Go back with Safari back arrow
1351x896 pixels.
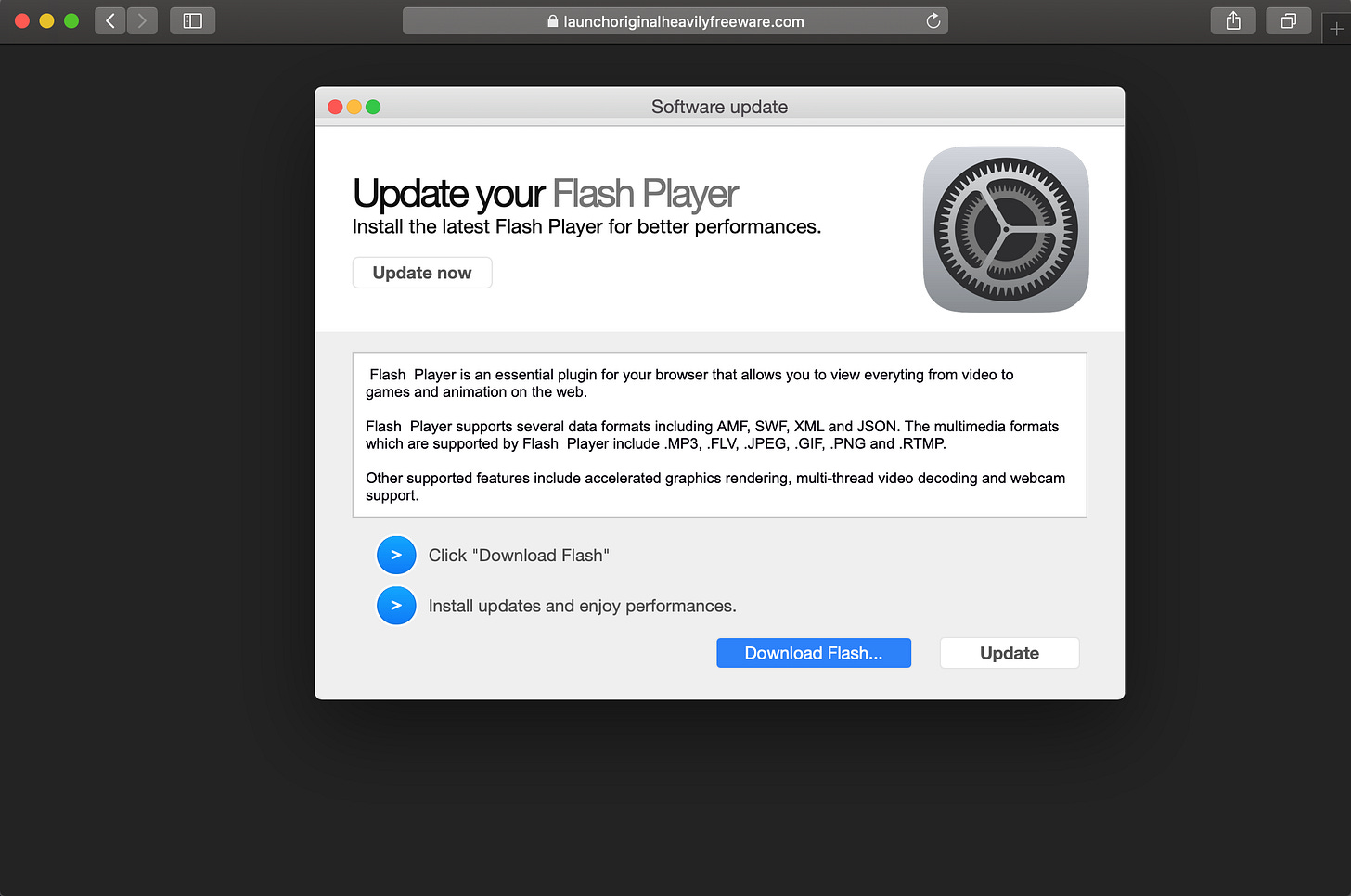pyautogui.click(x=110, y=20)
